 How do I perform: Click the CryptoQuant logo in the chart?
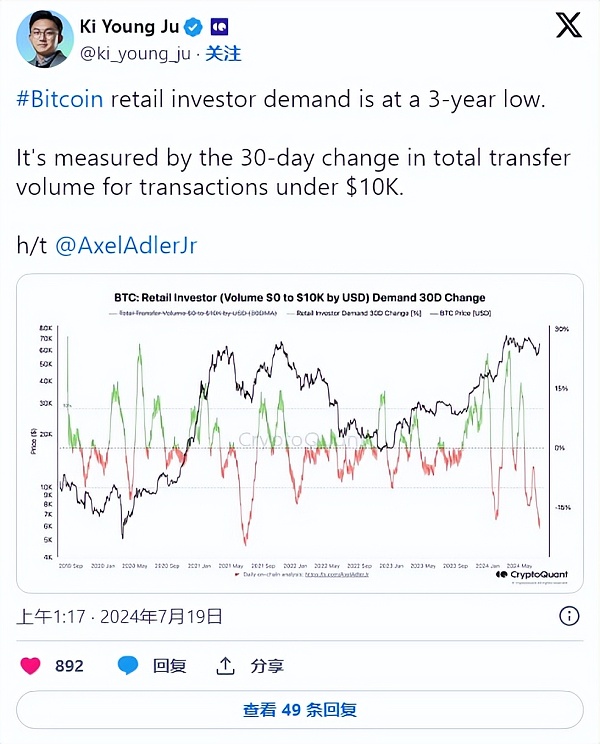pos(531,574)
